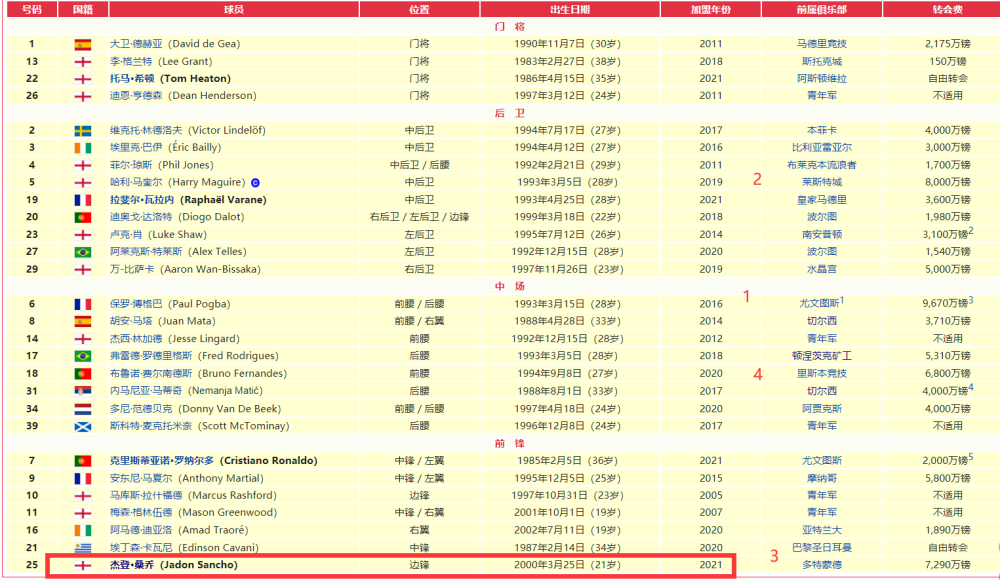Select the 右后卫 / 左后卫 / 边锋 position cell

click(419, 217)
